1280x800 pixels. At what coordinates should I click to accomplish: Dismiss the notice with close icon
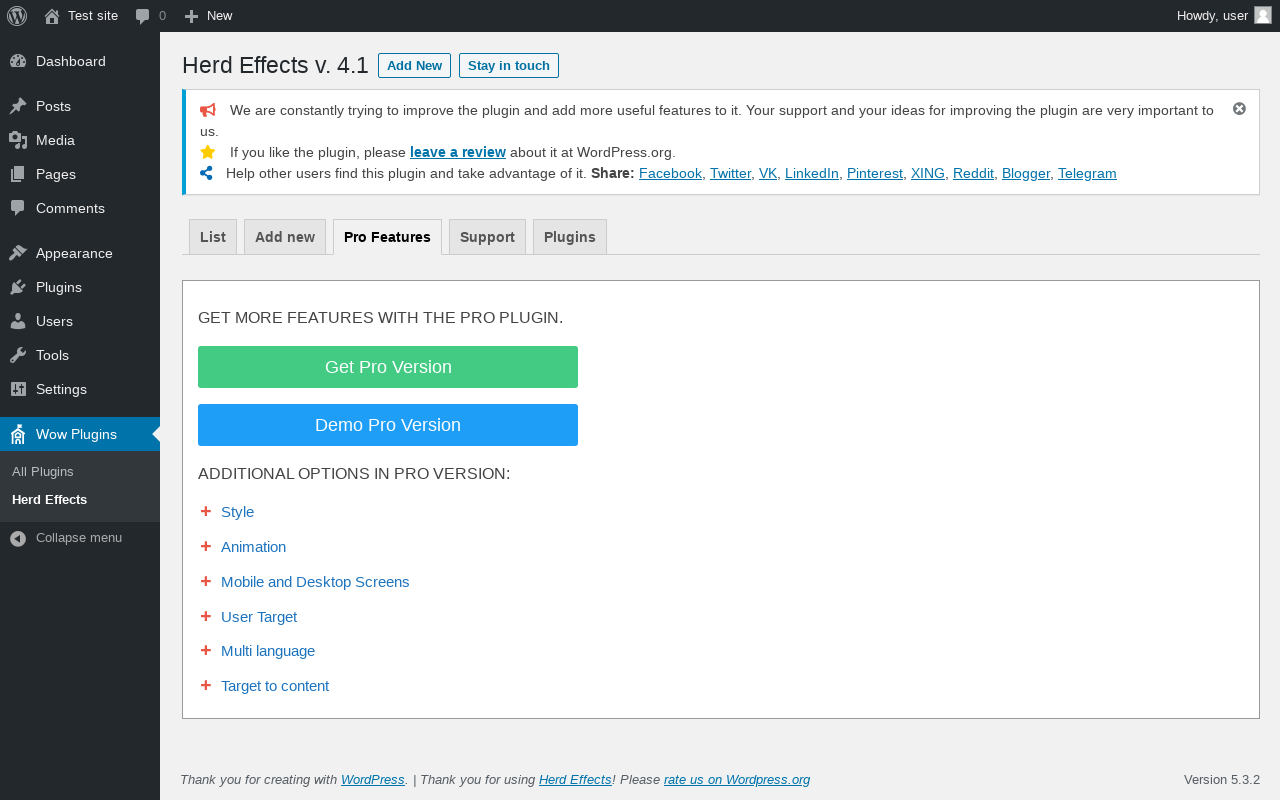click(1239, 108)
